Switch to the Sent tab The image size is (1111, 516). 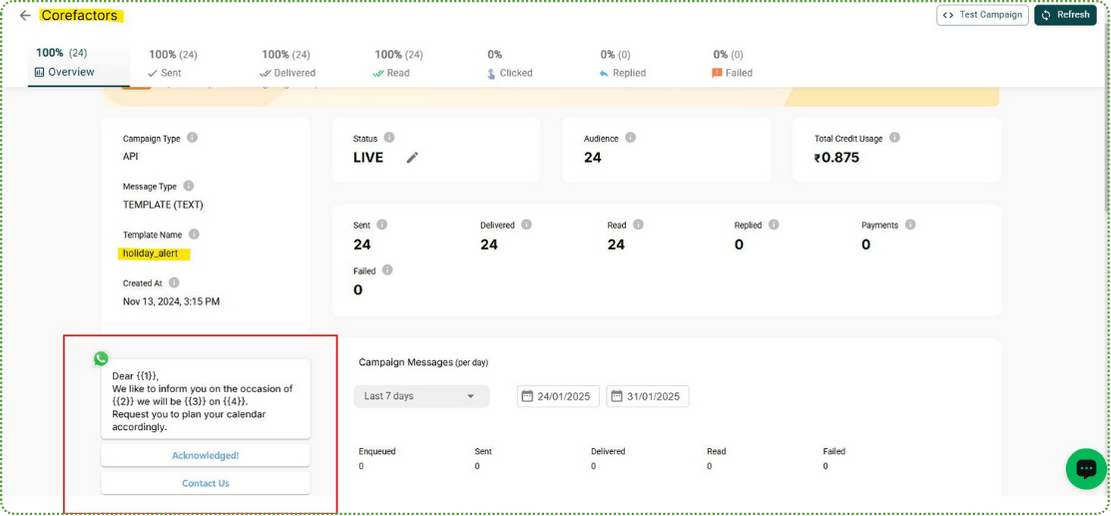(x=172, y=64)
